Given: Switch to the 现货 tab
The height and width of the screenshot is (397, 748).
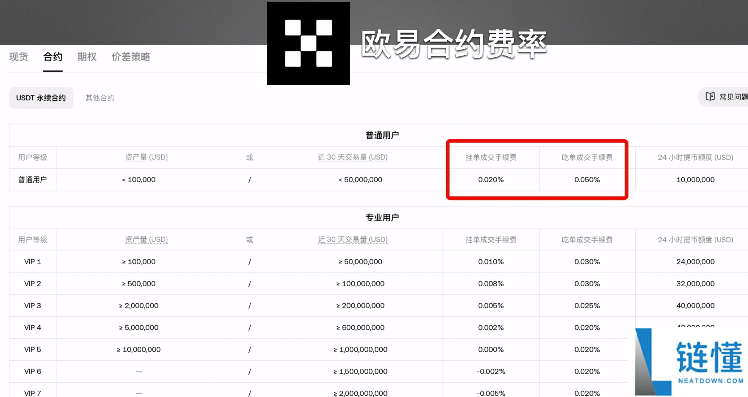Looking at the screenshot, I should coord(19,57).
